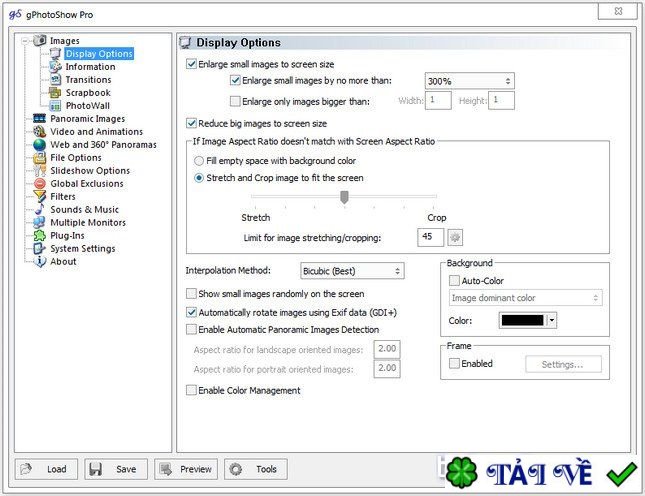645x496 pixels.
Task: Open the black background Color swatch picker
Action: tap(528, 320)
